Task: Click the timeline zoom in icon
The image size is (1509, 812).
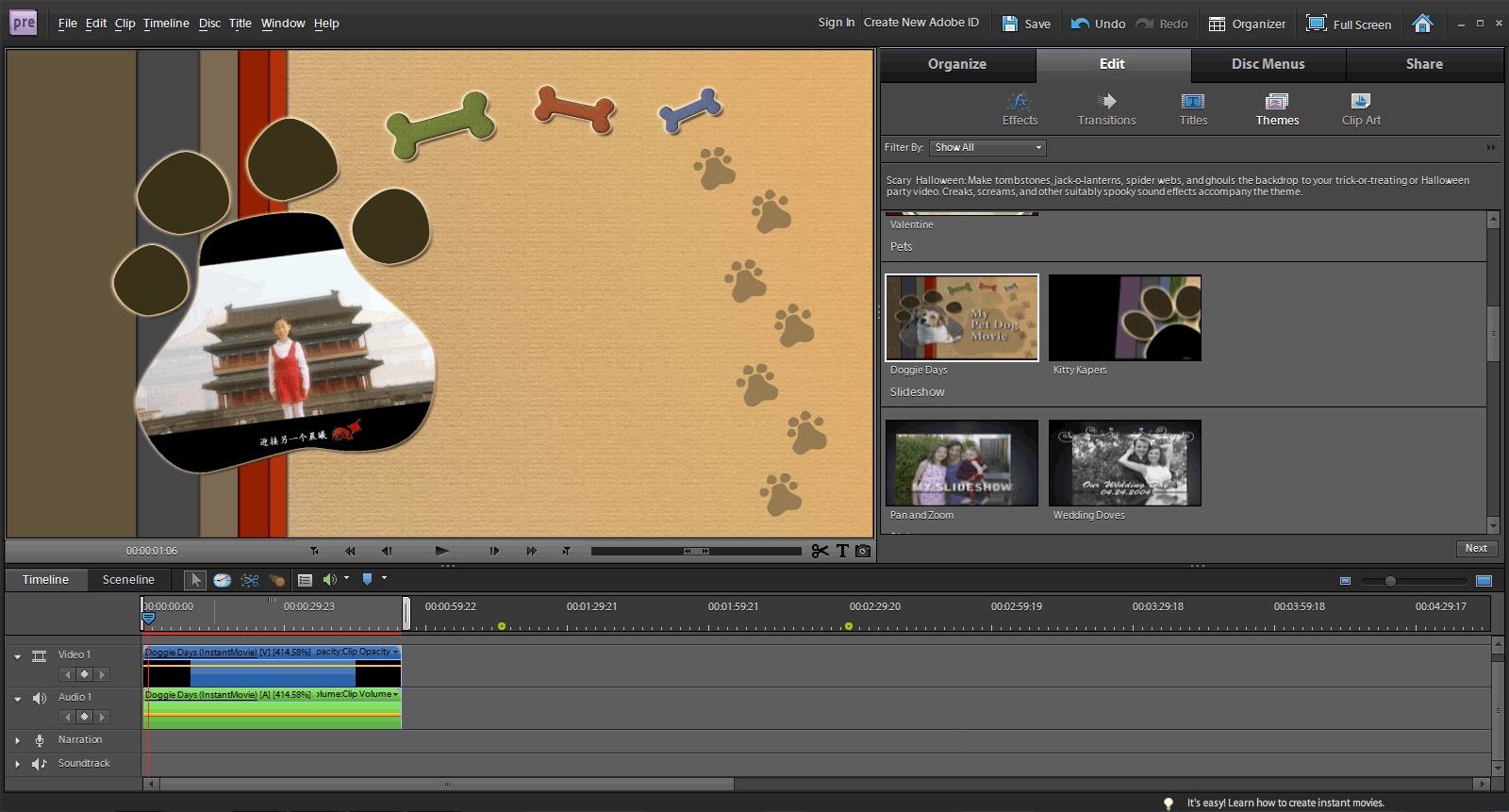Action: 1484,581
